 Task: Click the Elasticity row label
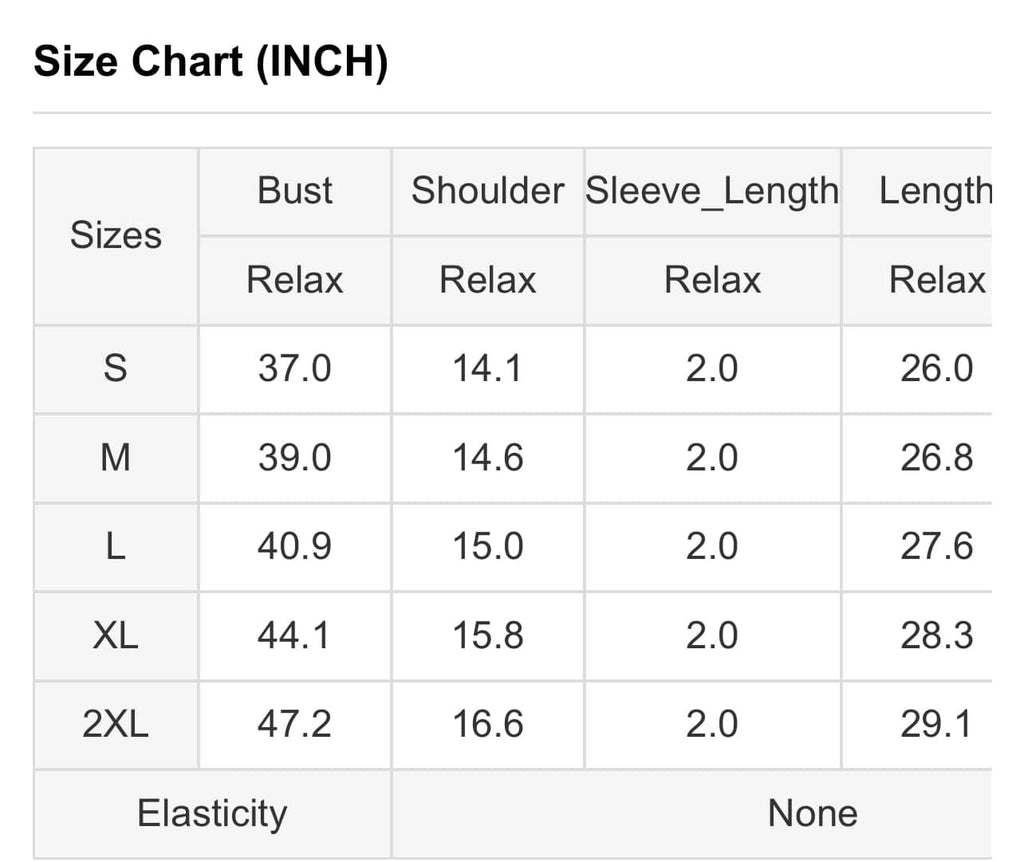coord(212,814)
